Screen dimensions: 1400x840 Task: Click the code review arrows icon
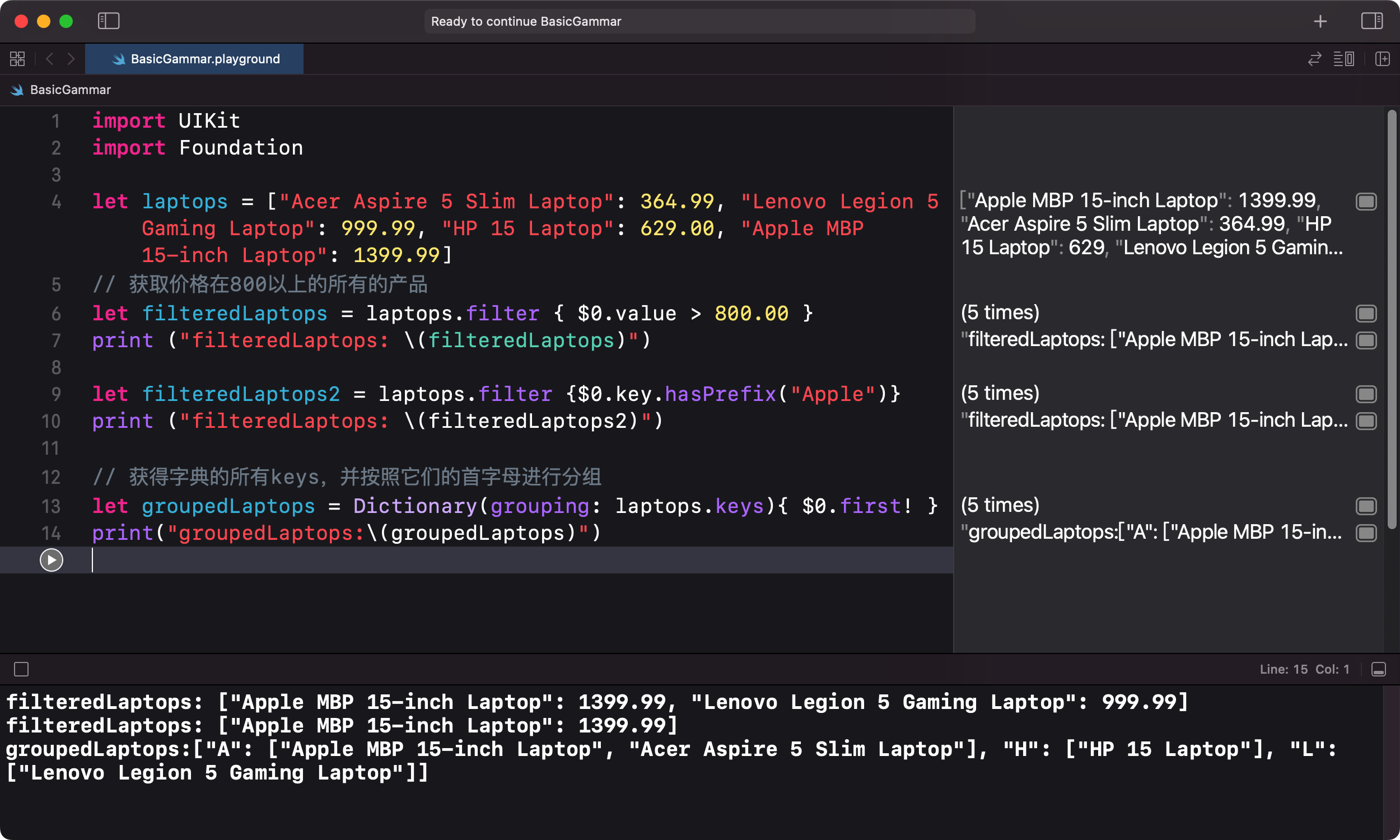pos(1314,59)
